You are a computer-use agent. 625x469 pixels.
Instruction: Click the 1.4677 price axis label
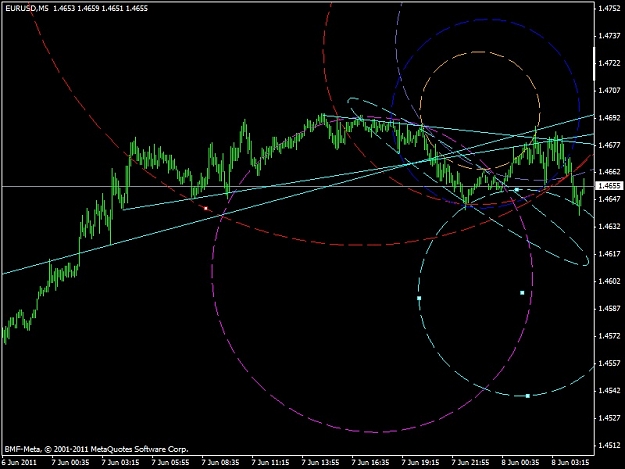point(609,145)
